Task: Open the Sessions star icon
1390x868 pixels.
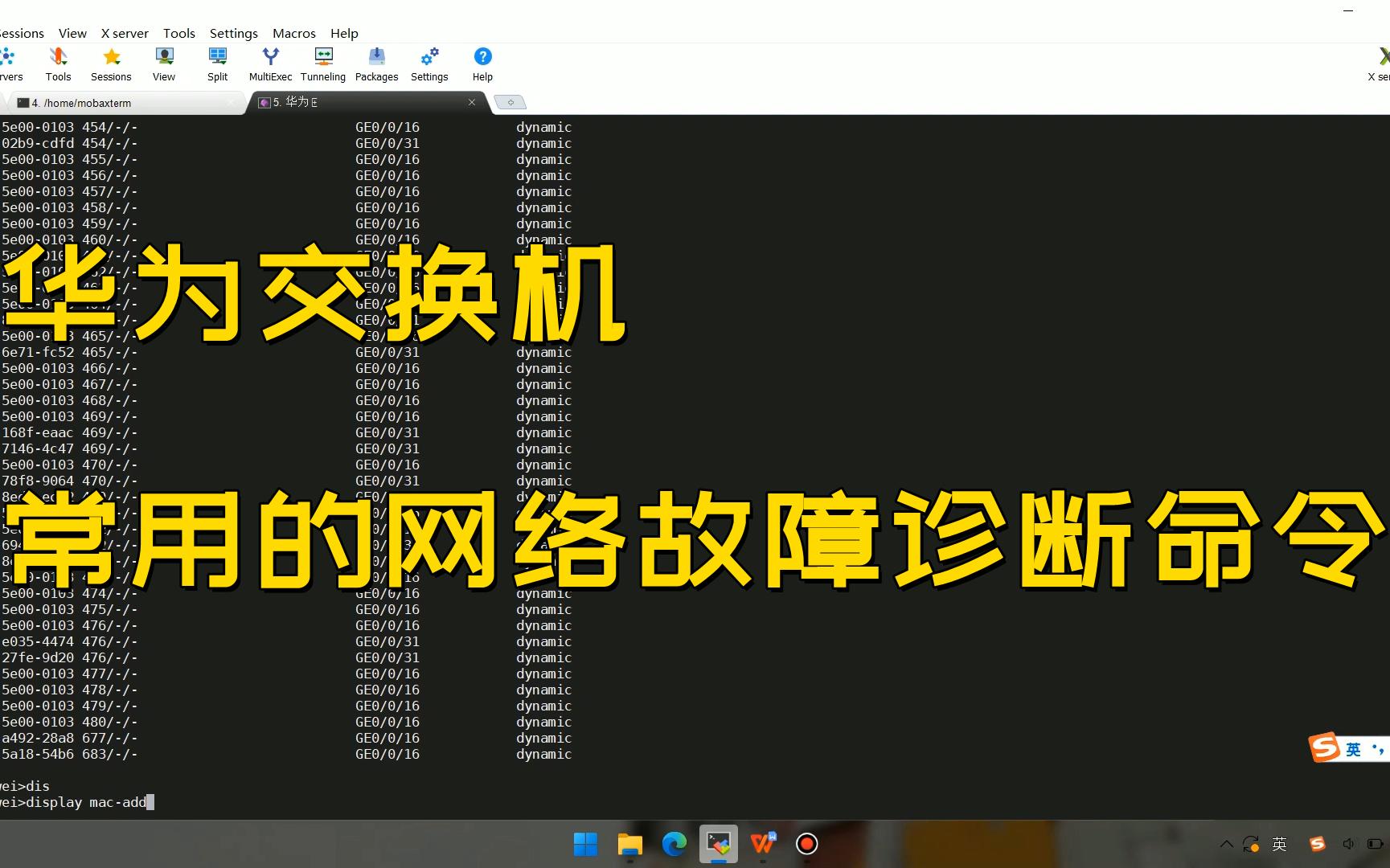Action: (111, 64)
